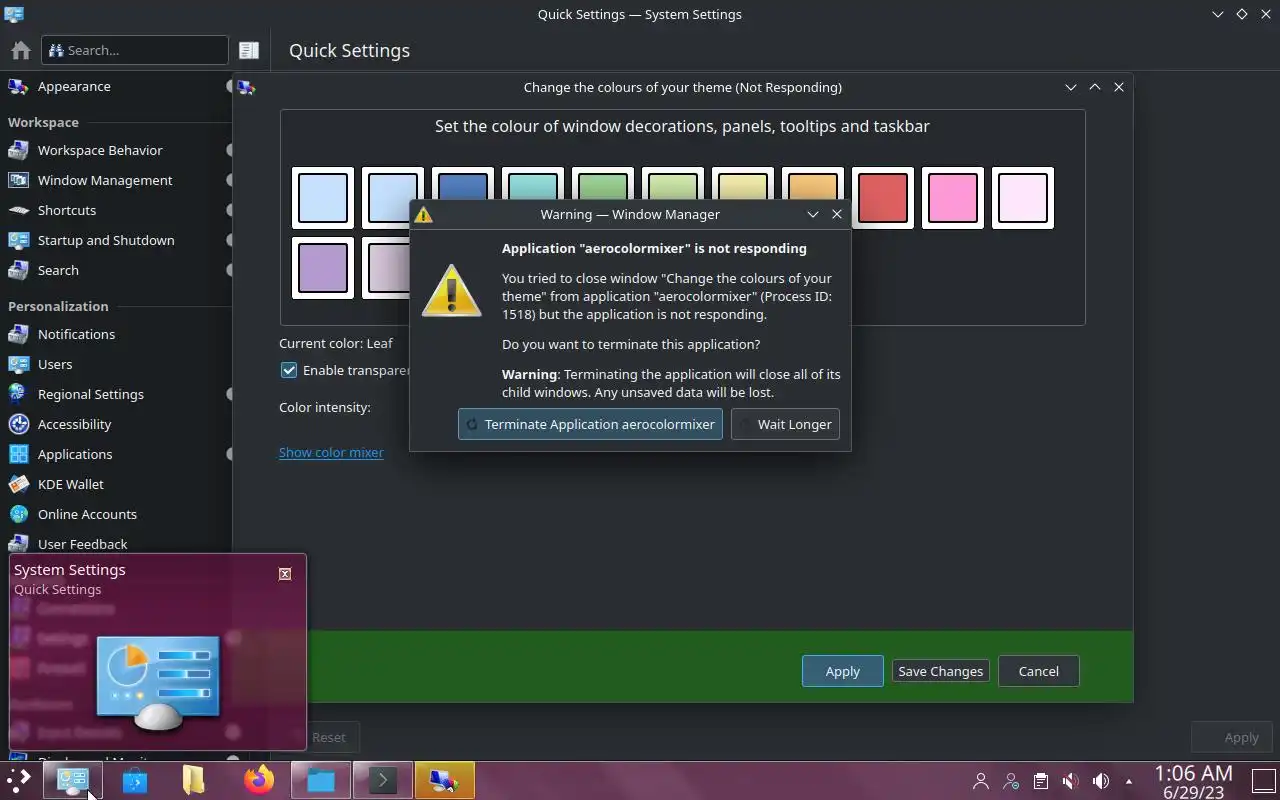
Task: Open Workspace Behavior settings
Action: (x=100, y=150)
